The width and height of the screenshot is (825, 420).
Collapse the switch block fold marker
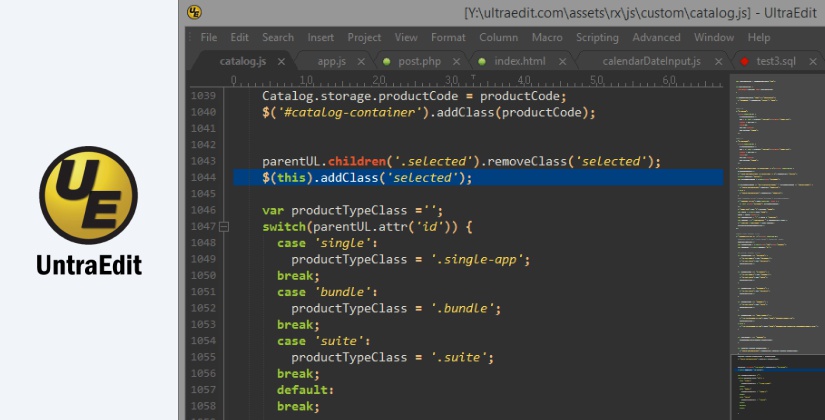224,227
